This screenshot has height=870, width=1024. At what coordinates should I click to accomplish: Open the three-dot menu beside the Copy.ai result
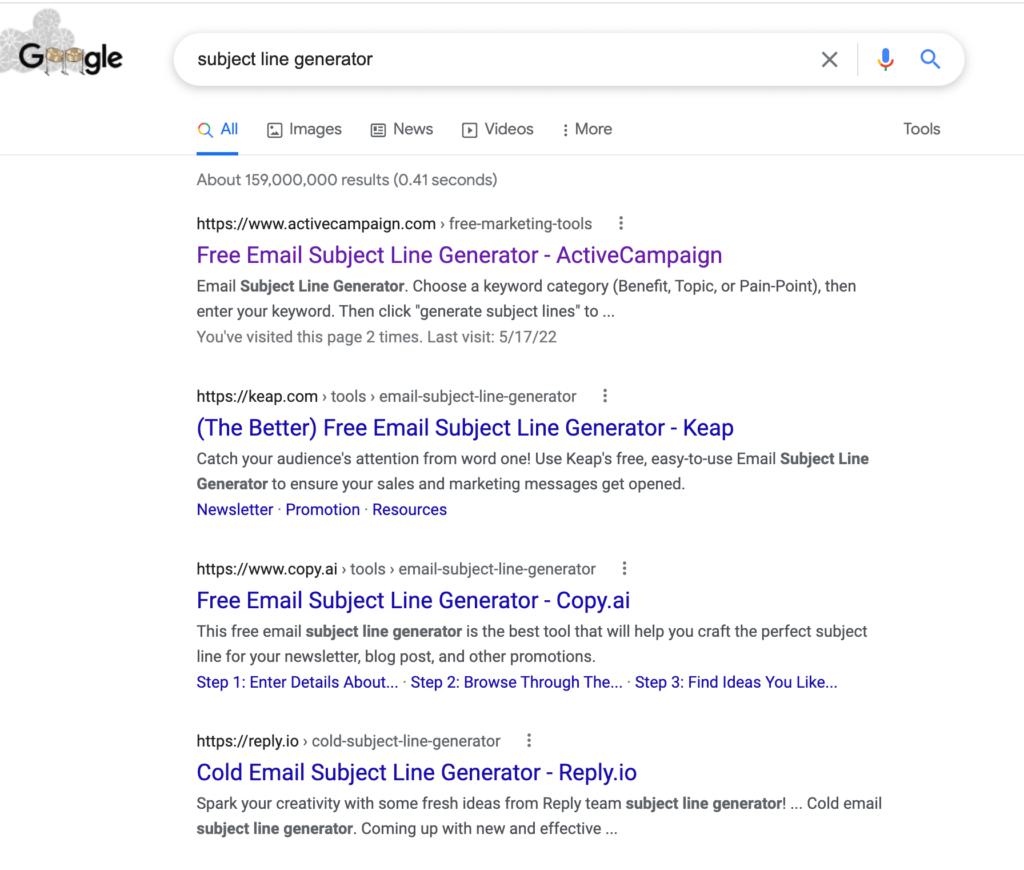click(624, 568)
